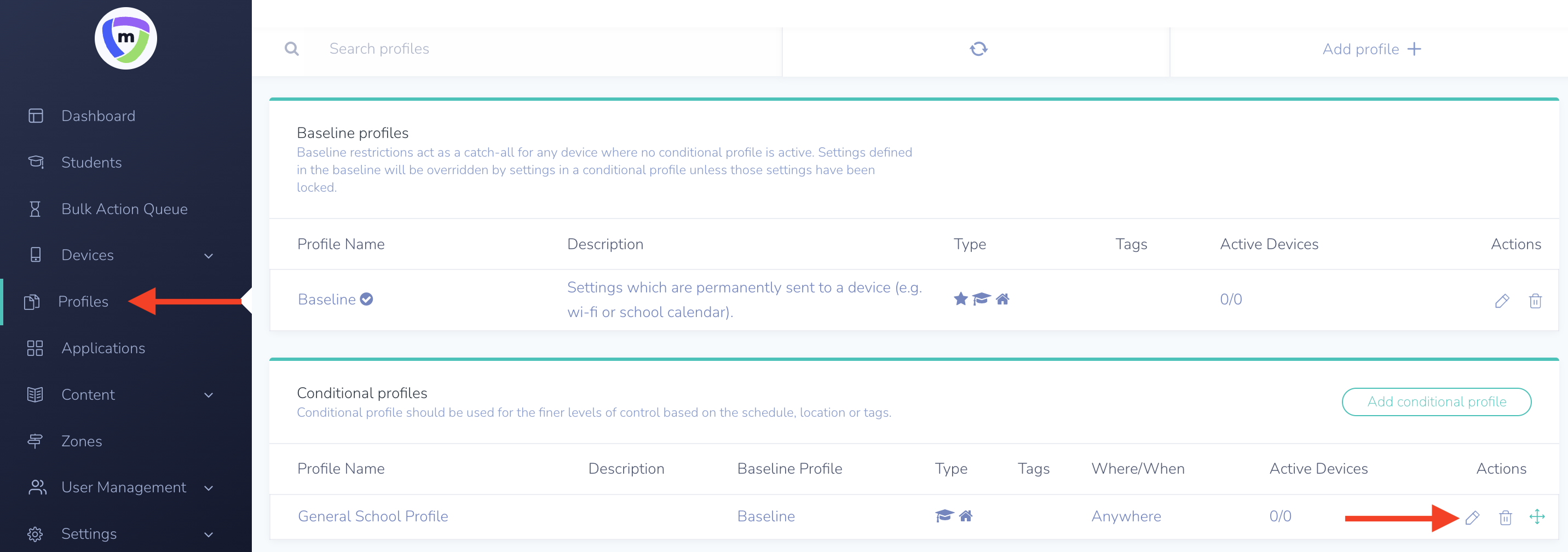
Task: Open the Baseline profile link
Action: 327,299
